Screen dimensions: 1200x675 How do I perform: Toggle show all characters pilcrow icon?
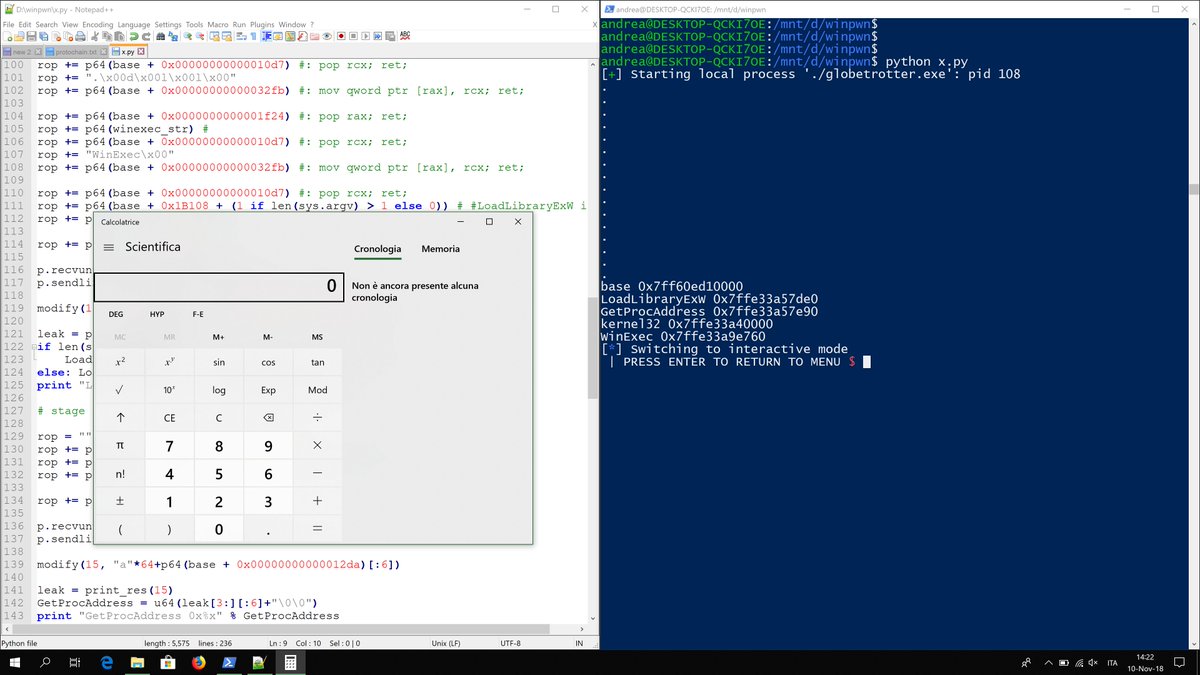coord(254,36)
